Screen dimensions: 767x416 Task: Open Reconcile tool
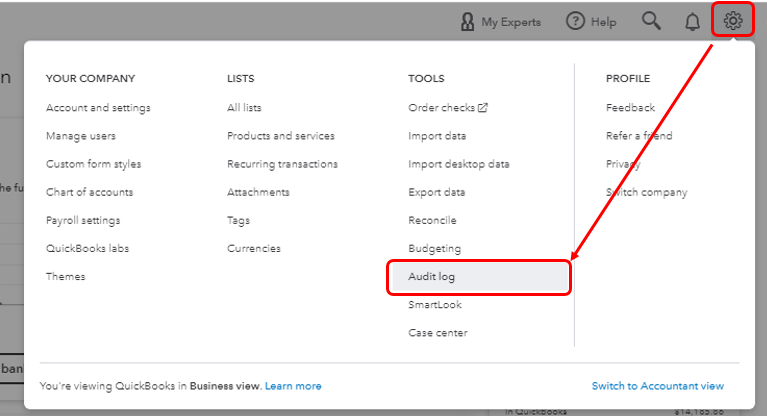[432, 220]
